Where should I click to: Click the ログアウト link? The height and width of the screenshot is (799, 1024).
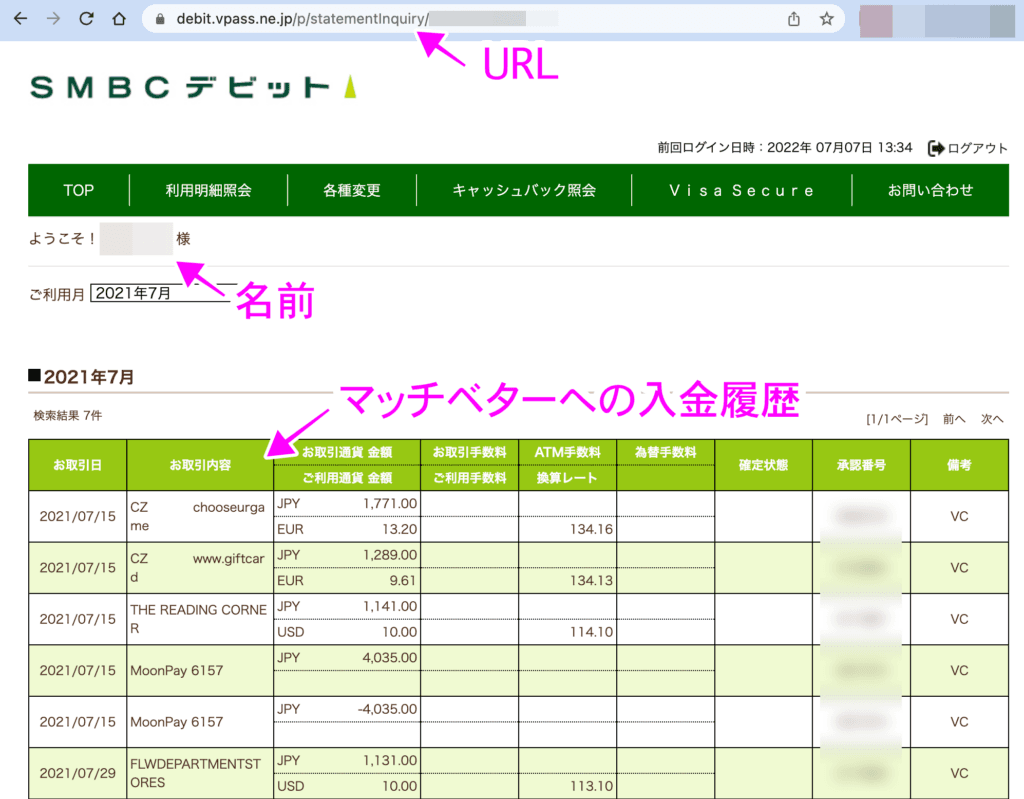[x=977, y=148]
